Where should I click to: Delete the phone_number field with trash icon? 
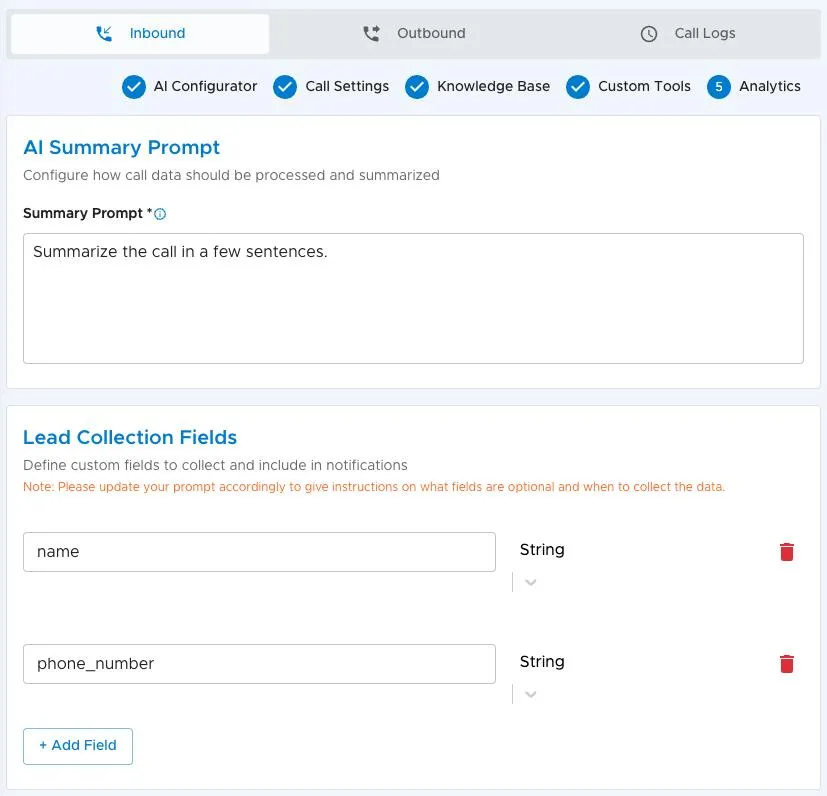[786, 664]
